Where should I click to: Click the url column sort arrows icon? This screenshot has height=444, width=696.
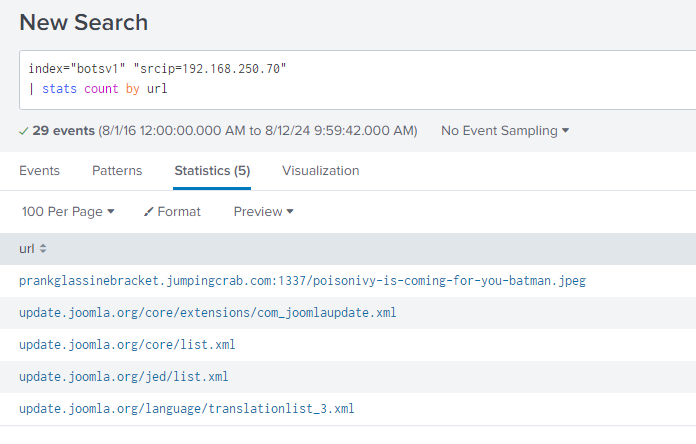[43, 249]
